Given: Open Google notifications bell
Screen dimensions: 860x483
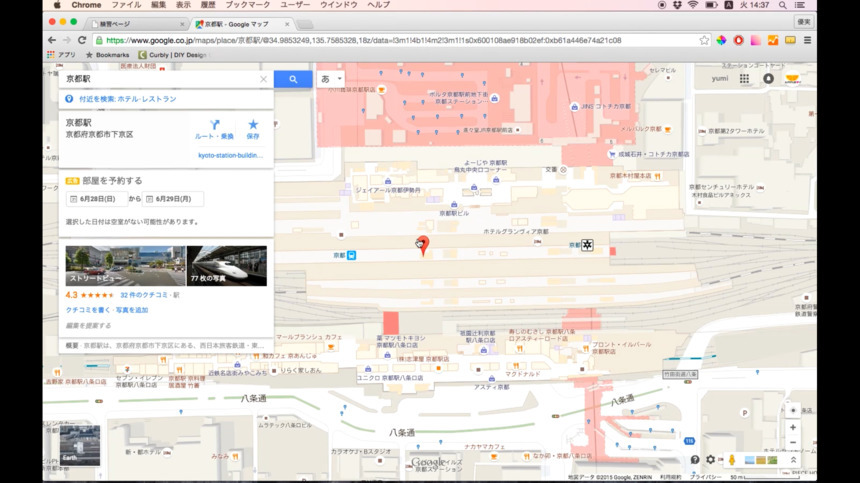Looking at the screenshot, I should pyautogui.click(x=768, y=79).
